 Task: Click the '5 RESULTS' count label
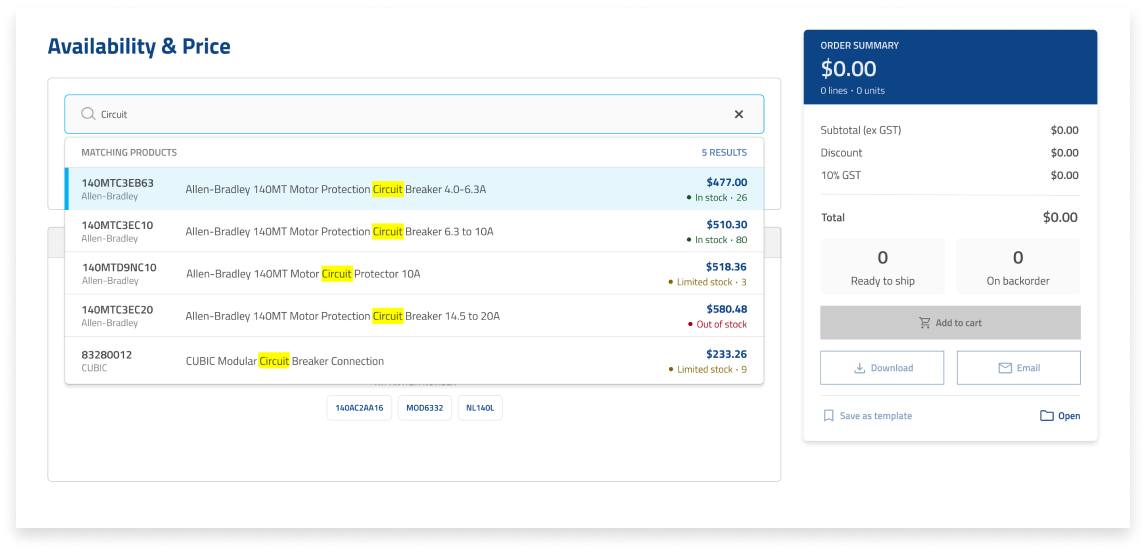point(724,153)
